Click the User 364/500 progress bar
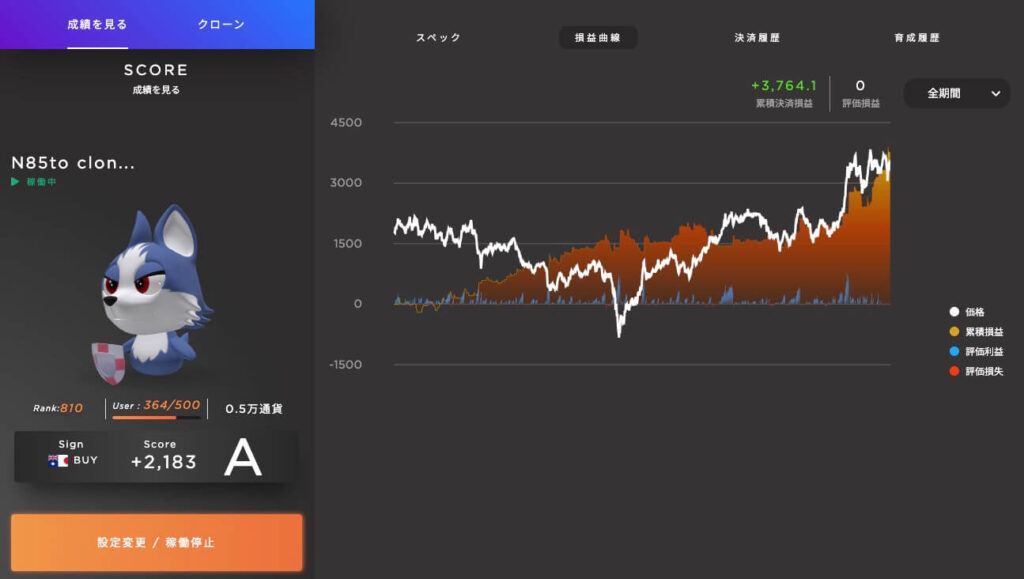This screenshot has height=579, width=1024. click(x=156, y=417)
